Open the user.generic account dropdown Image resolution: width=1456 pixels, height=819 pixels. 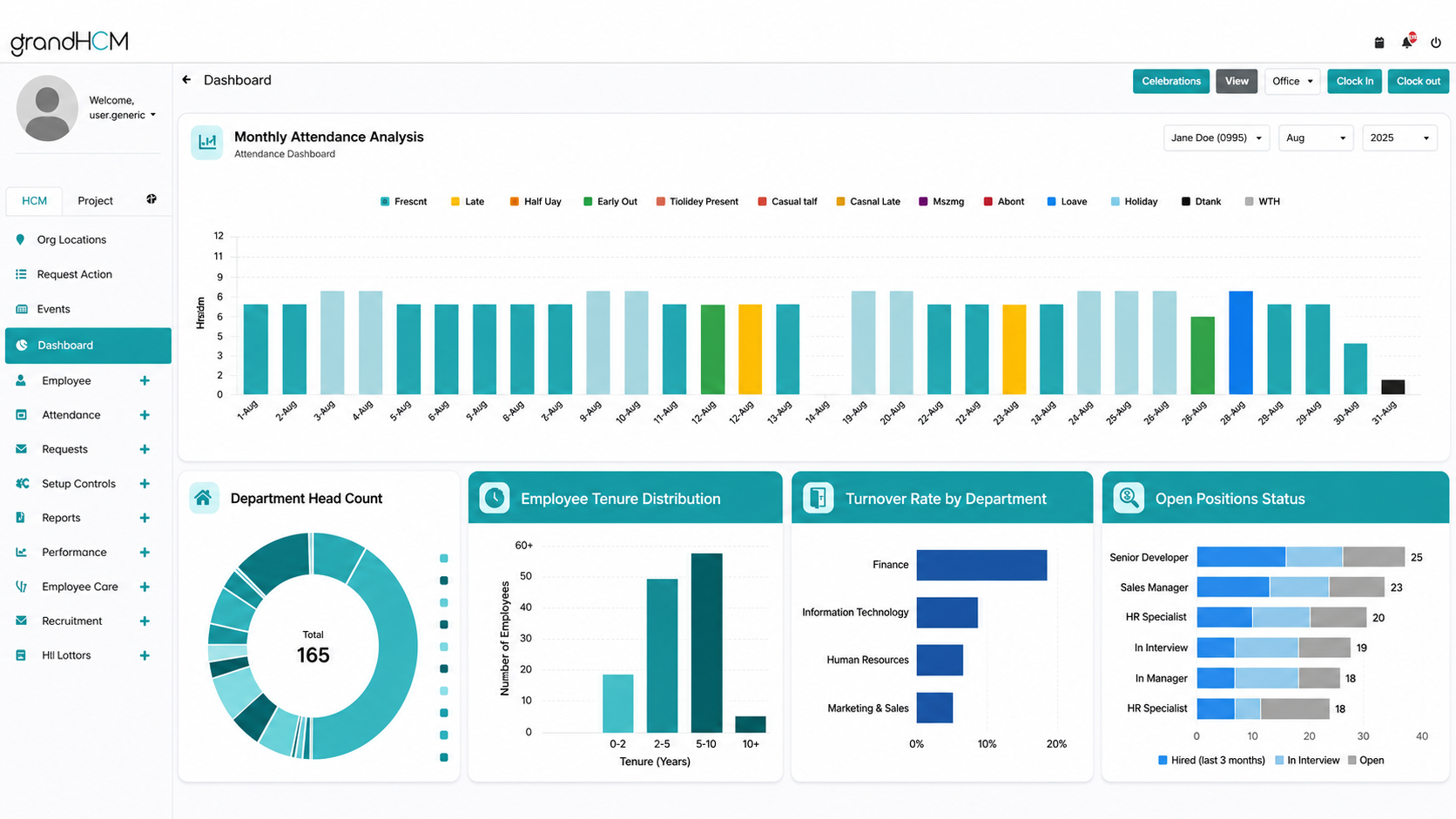click(x=122, y=115)
